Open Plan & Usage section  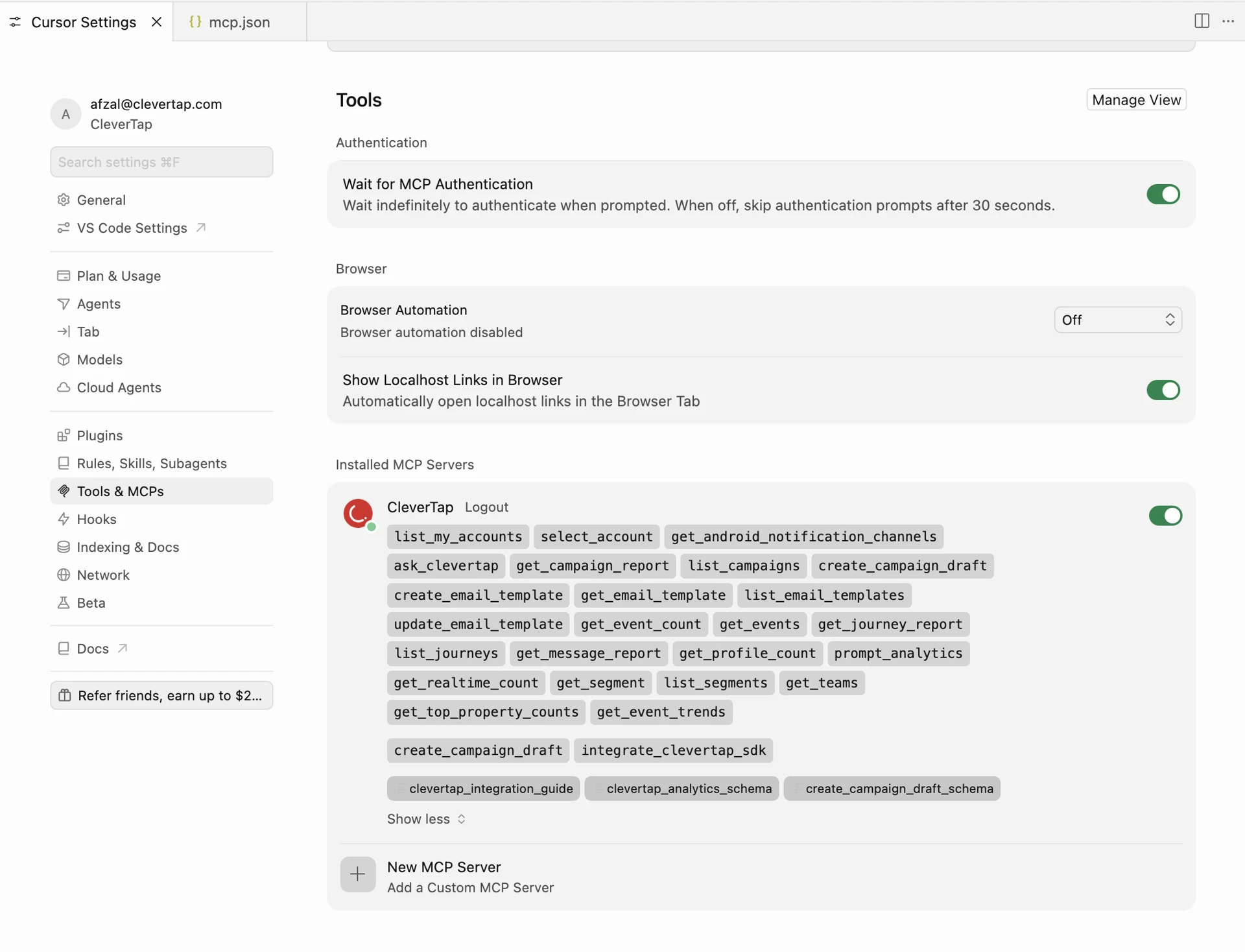coord(161,276)
